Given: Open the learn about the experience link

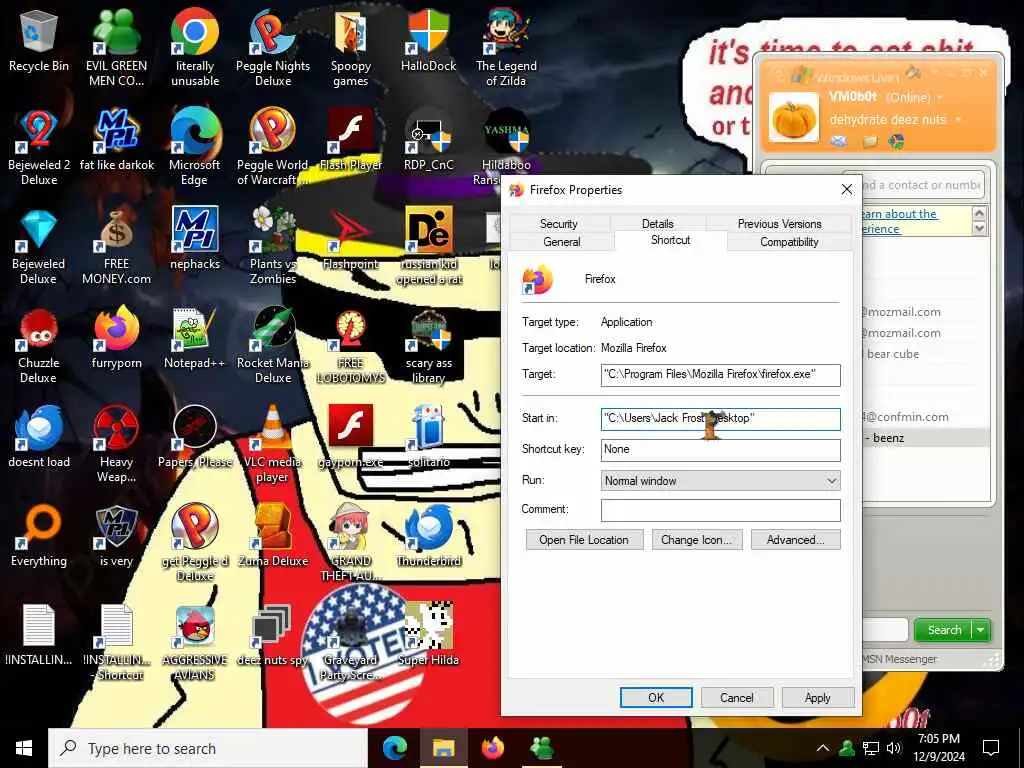Looking at the screenshot, I should (x=898, y=221).
